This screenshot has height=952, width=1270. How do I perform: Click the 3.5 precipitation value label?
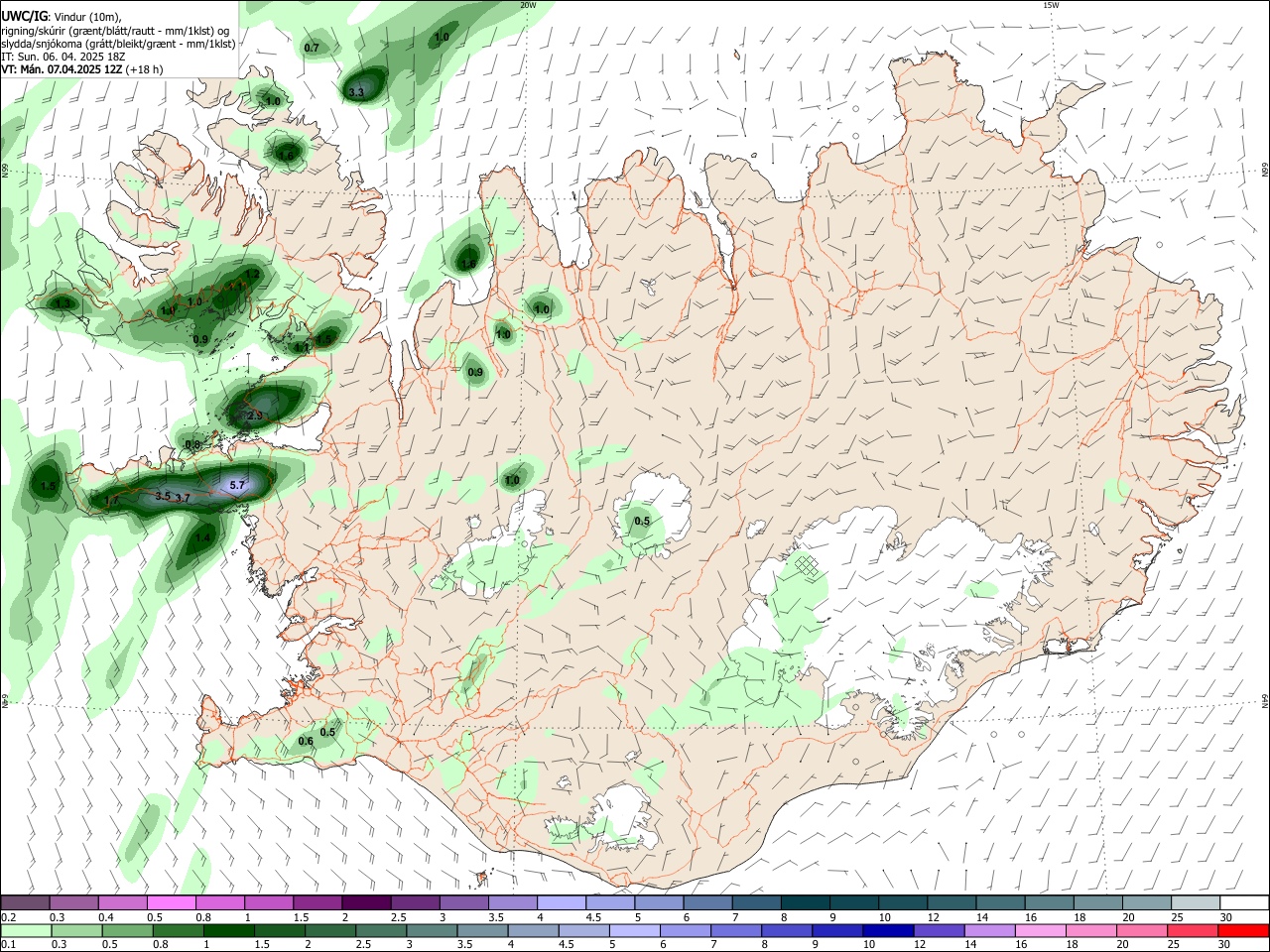164,495
